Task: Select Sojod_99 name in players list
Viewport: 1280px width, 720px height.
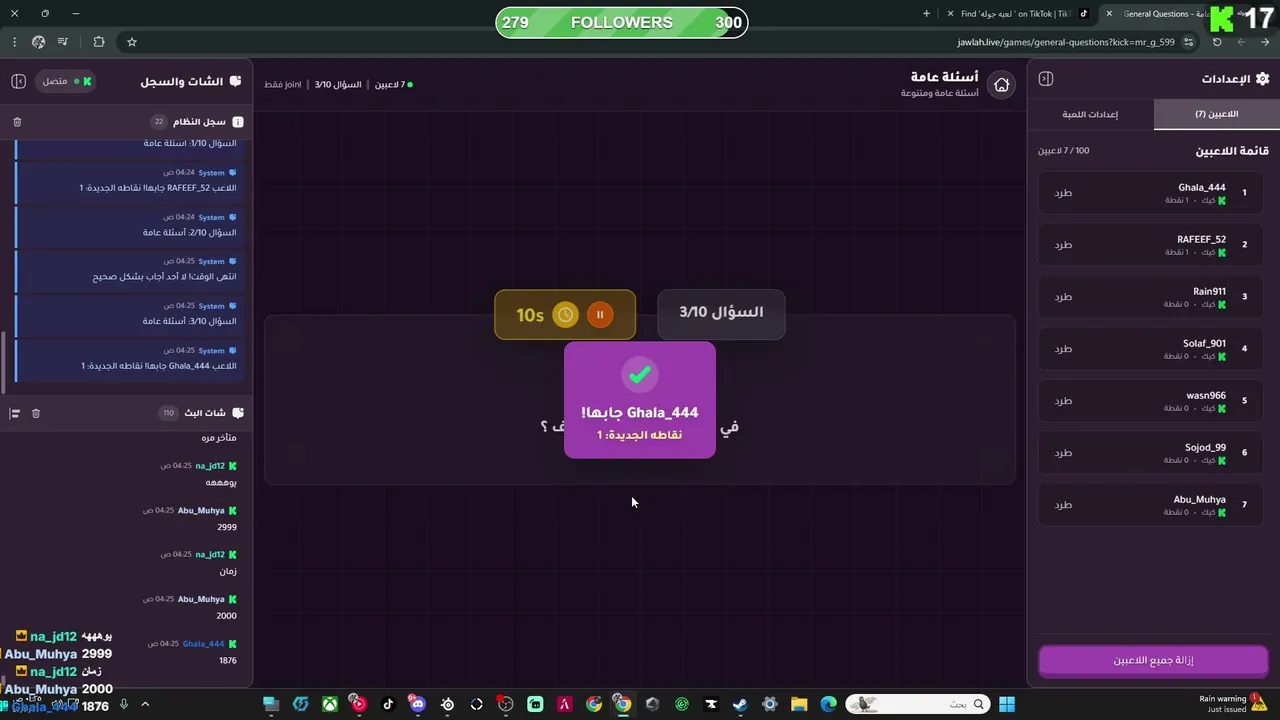Action: click(1205, 447)
